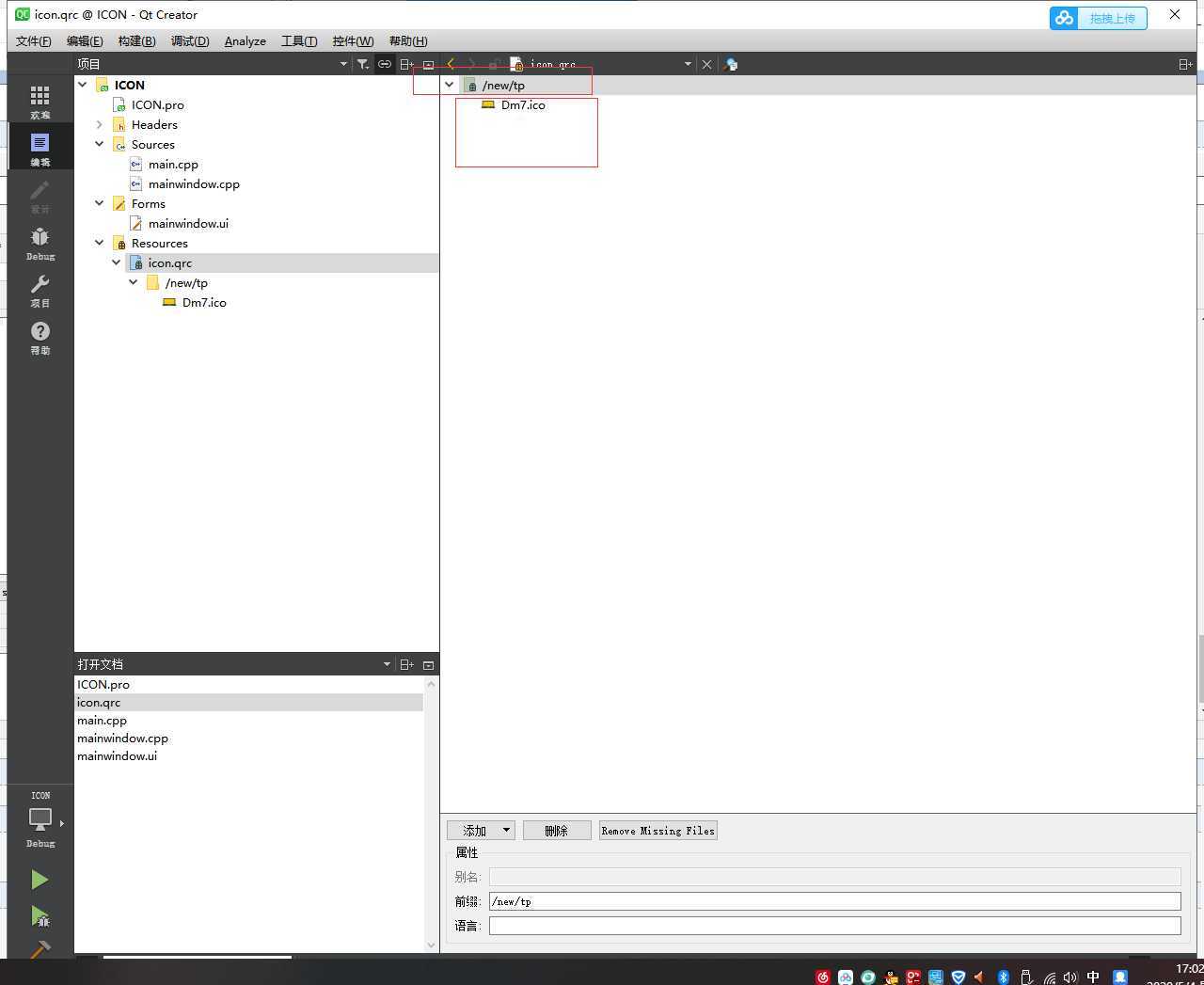The height and width of the screenshot is (985, 1204).
Task: Collapse the Sources folder
Action: pyautogui.click(x=100, y=144)
